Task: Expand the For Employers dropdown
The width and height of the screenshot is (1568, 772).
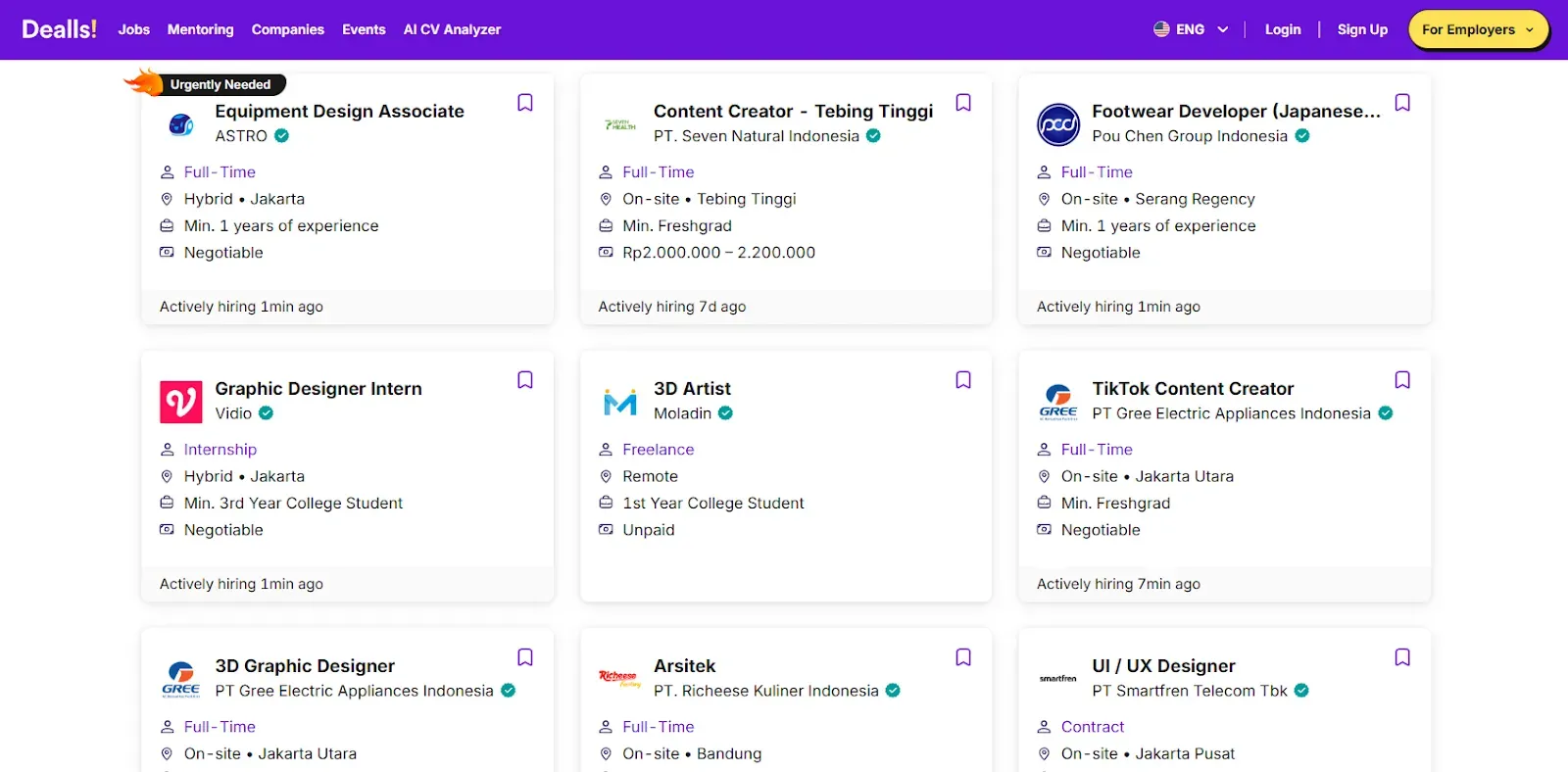Action: pyautogui.click(x=1478, y=29)
